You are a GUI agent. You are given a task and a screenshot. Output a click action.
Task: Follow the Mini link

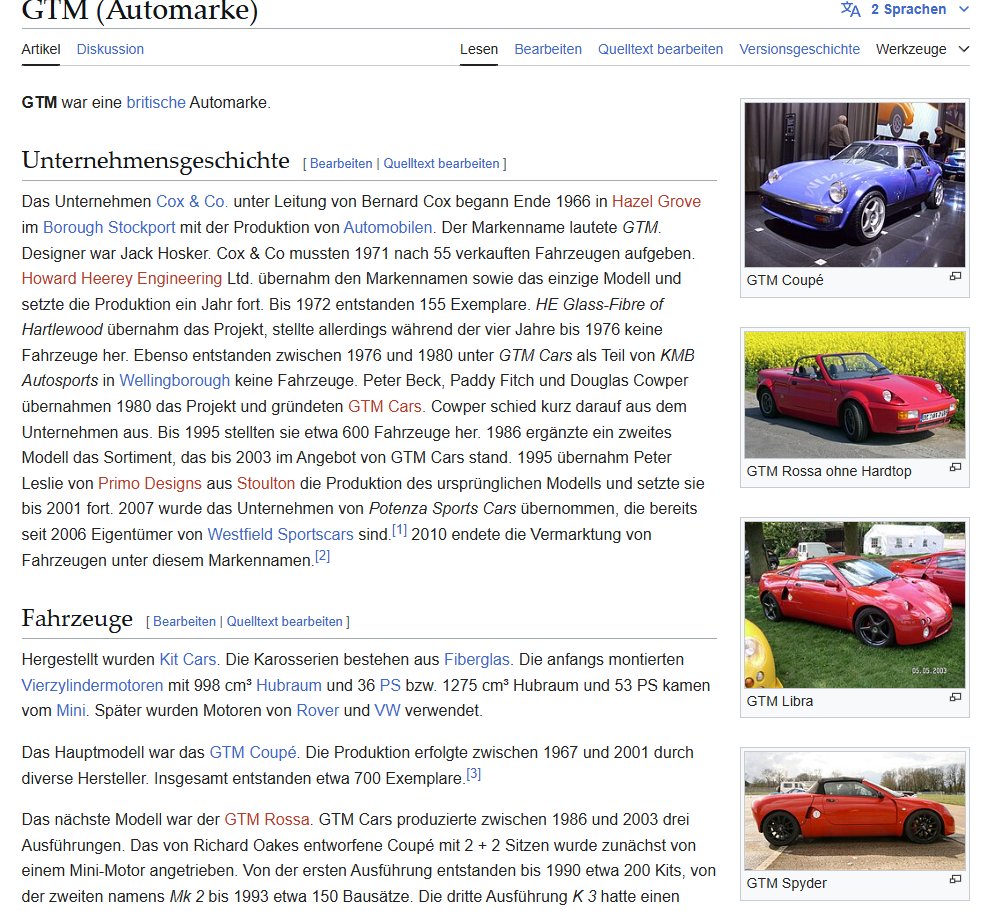click(71, 711)
